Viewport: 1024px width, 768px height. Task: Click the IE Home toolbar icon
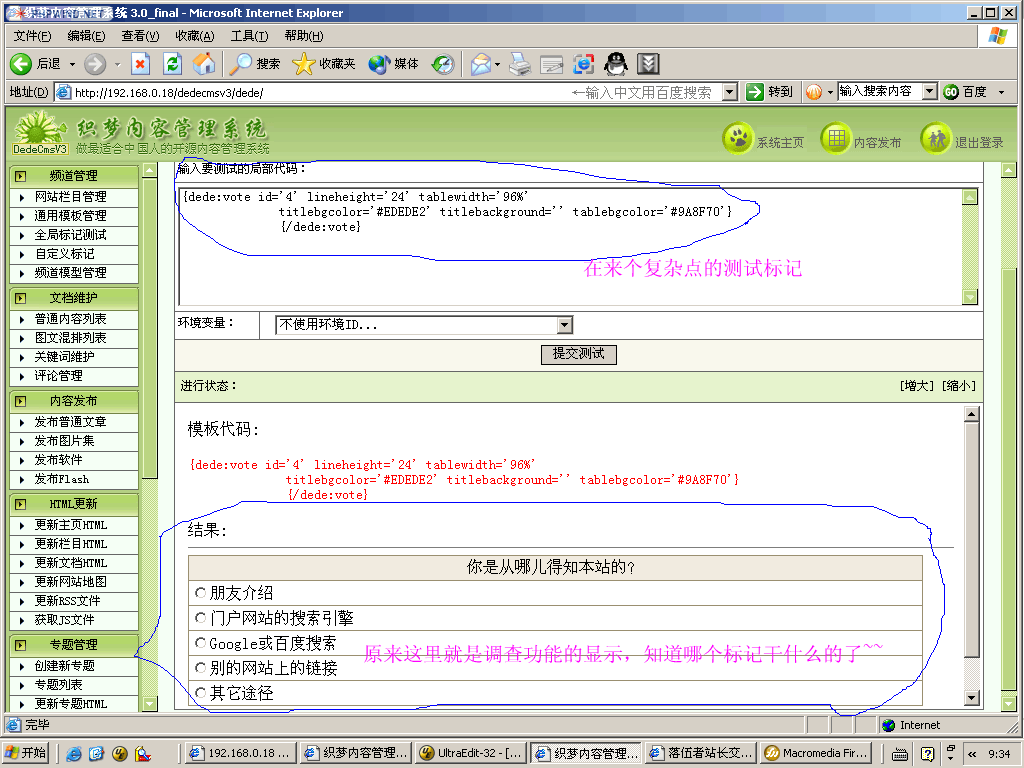pyautogui.click(x=204, y=64)
